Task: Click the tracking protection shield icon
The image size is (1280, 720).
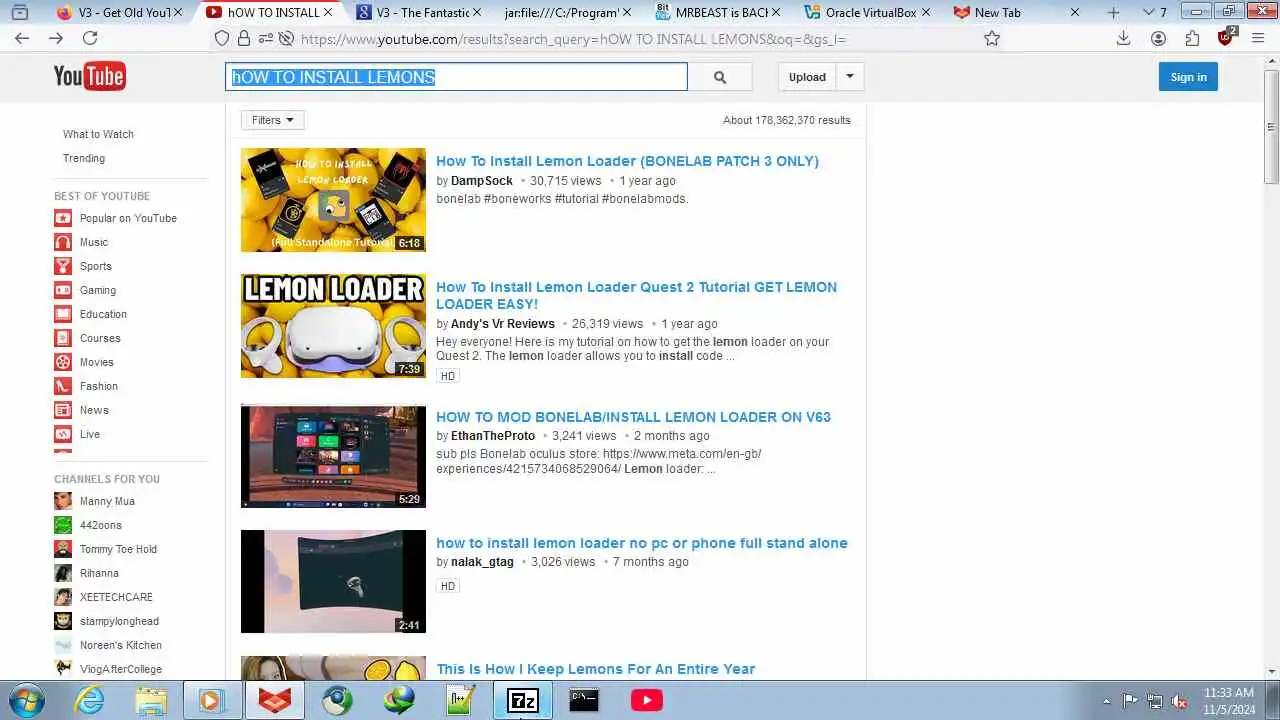Action: 222,38
